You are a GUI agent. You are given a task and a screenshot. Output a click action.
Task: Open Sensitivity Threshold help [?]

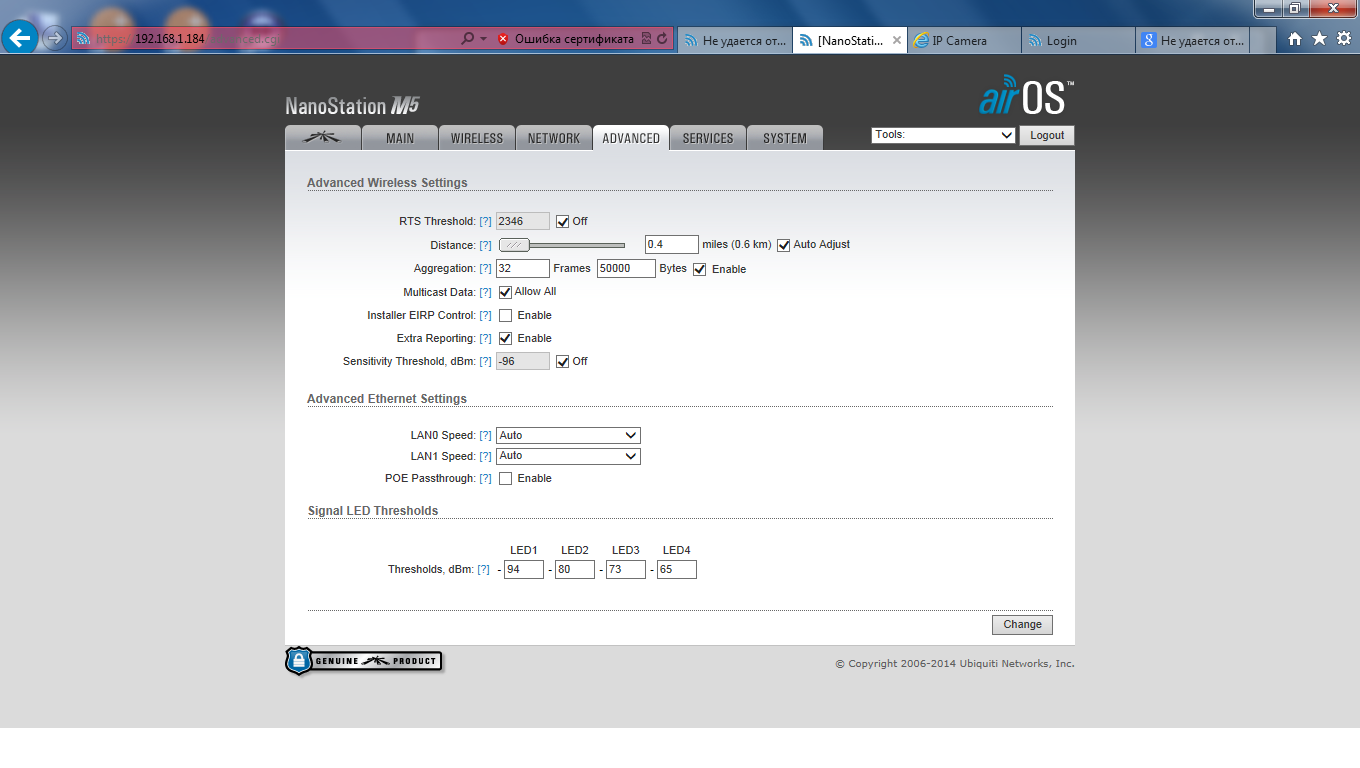[x=485, y=361]
